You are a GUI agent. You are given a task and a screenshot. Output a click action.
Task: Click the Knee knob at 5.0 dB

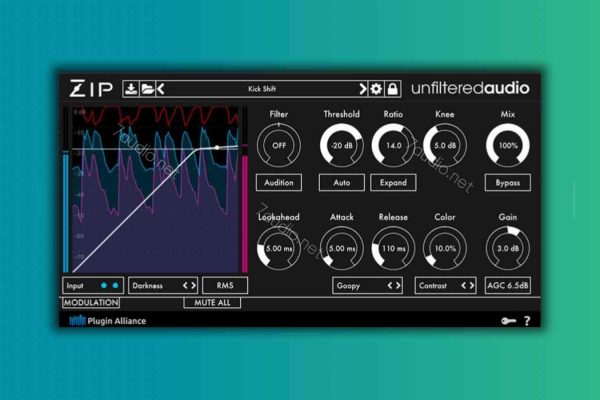[445, 145]
